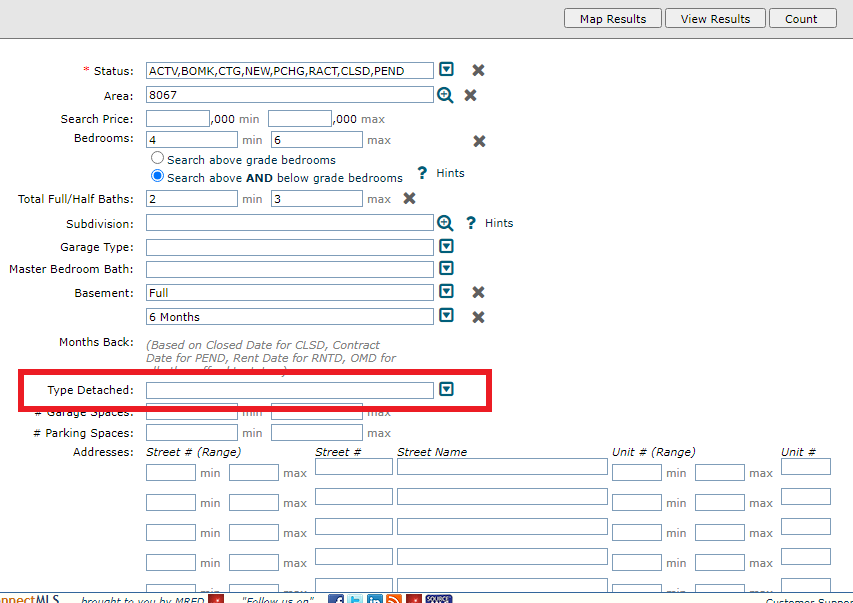Click the Basement field showing Full
853x603 pixels.
(x=289, y=292)
